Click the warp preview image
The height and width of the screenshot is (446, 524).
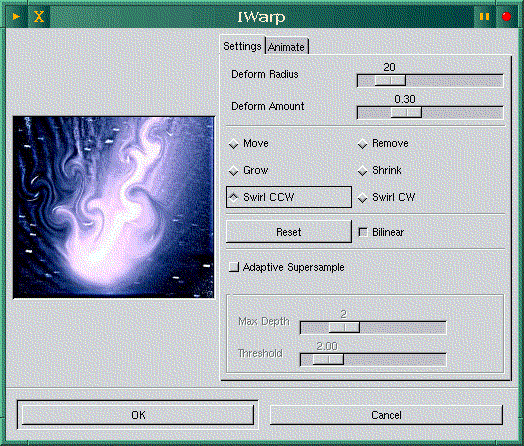(114, 207)
